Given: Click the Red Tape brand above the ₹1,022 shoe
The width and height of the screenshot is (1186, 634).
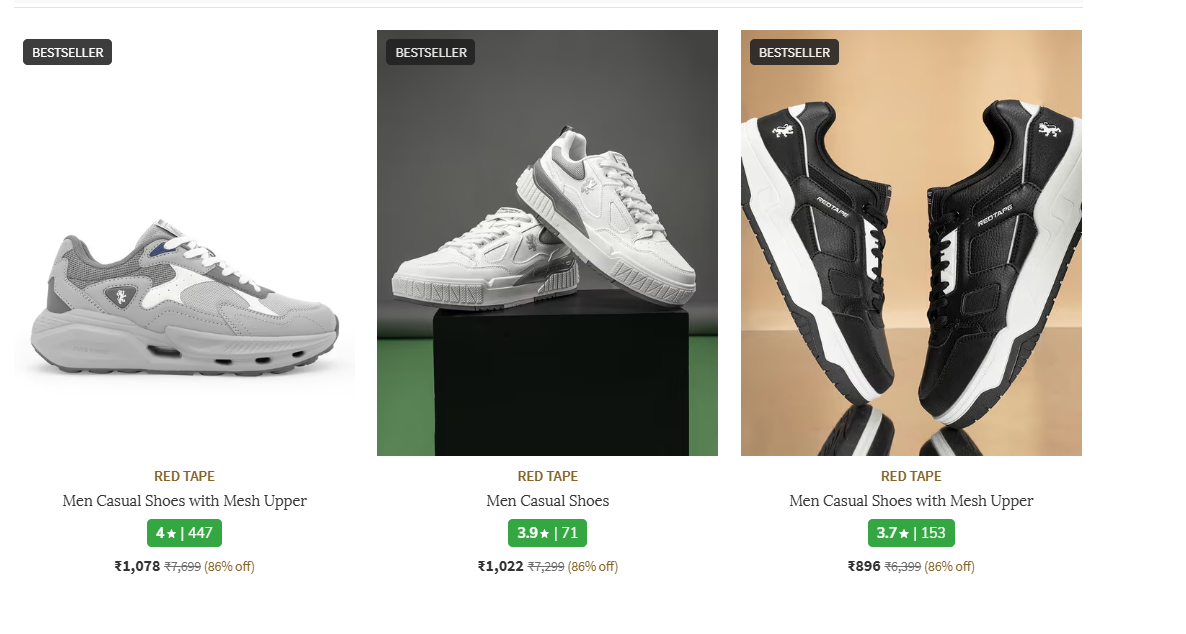Looking at the screenshot, I should tap(547, 476).
